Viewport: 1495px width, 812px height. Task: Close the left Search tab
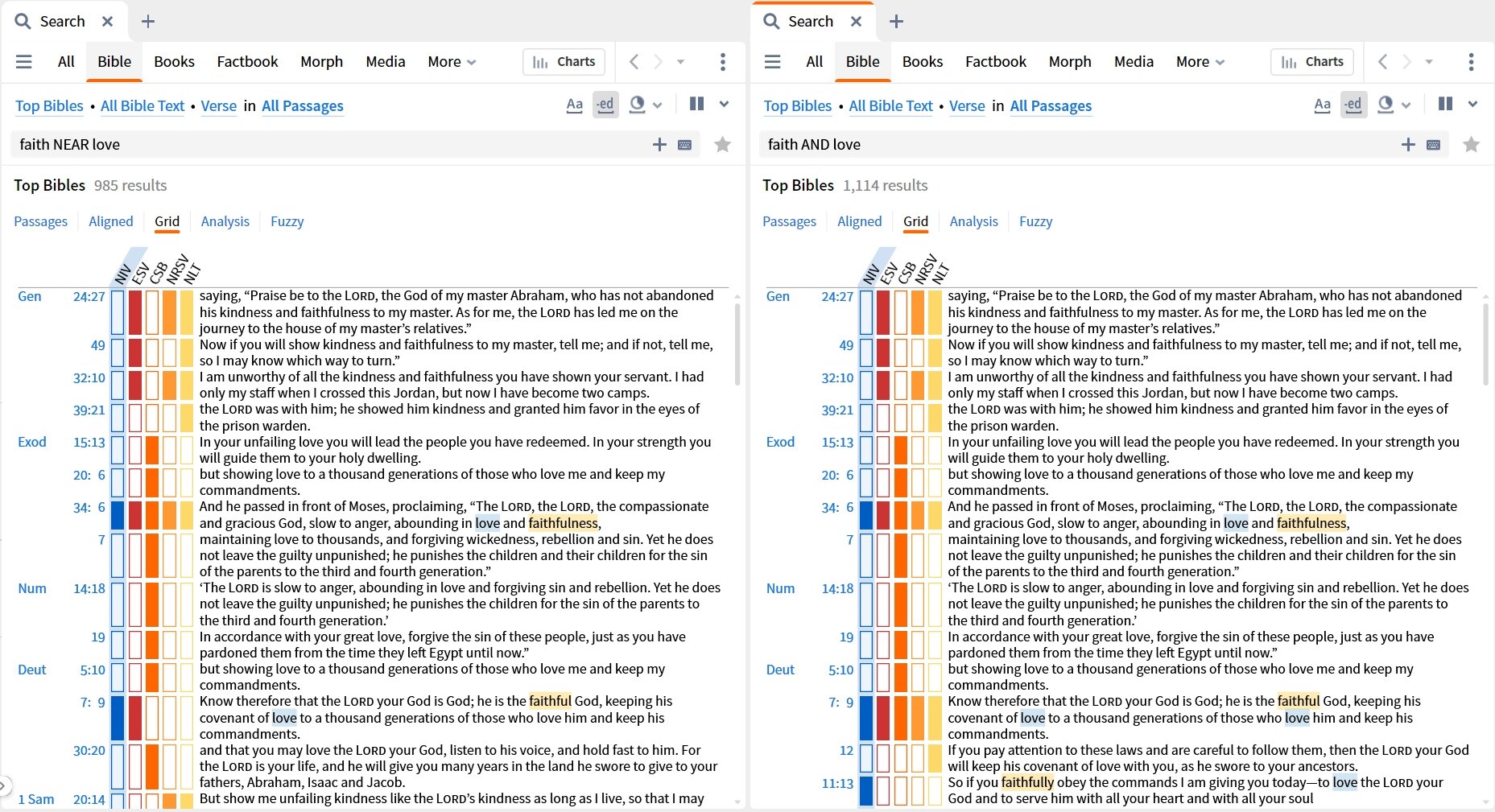[x=107, y=22]
